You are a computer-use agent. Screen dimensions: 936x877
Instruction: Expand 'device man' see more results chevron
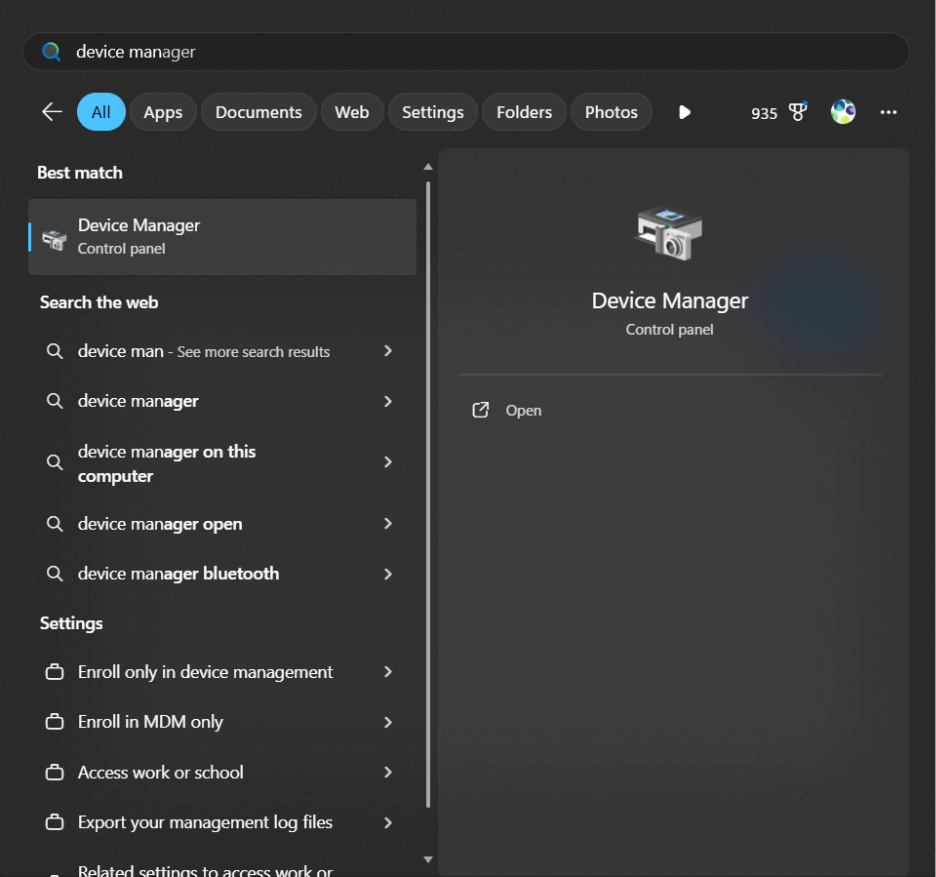388,351
